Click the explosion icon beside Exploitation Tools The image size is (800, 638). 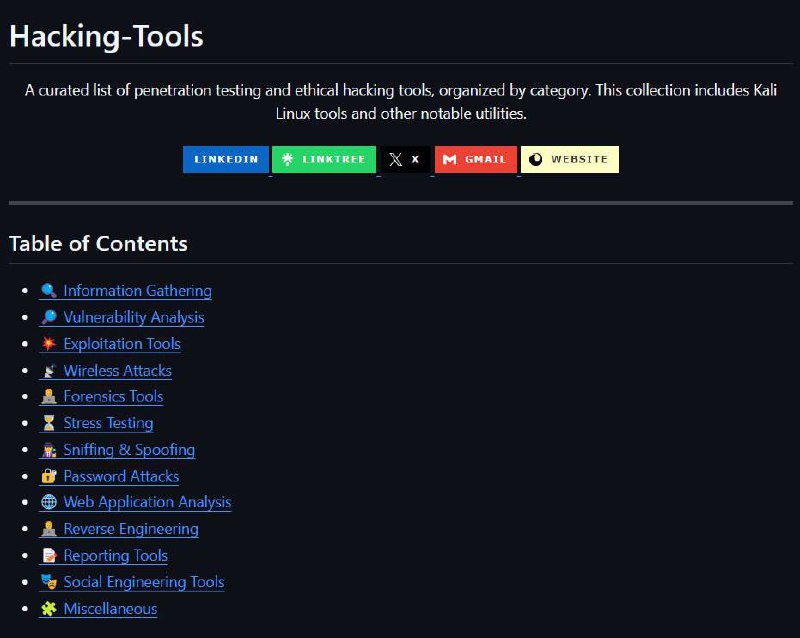tap(46, 343)
